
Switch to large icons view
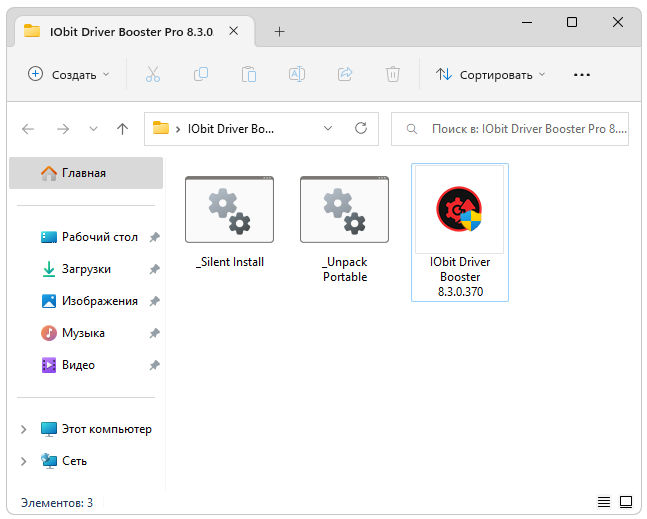click(x=626, y=502)
